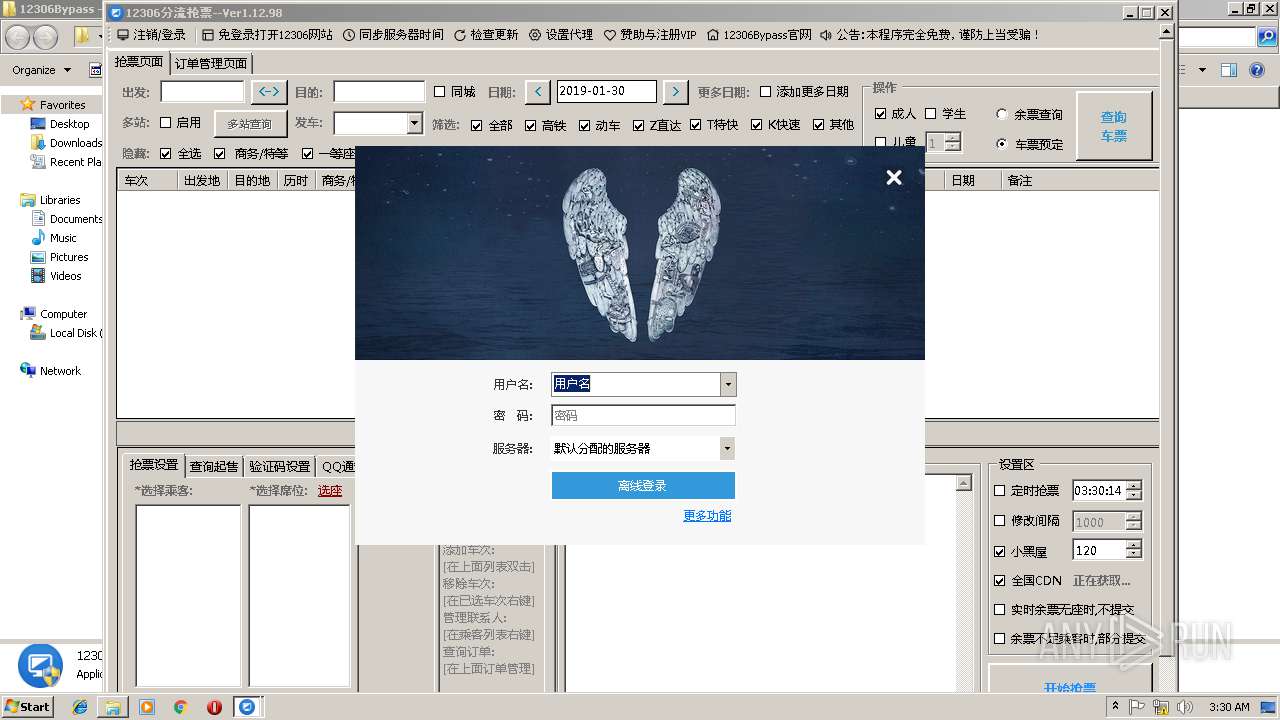
Task: Open the QQ通知 tab
Action: pos(338,466)
